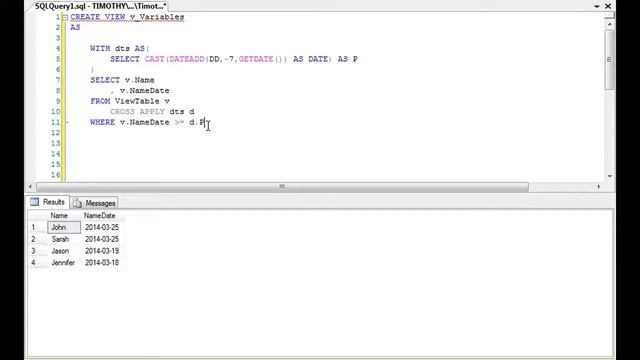
Task: Select John's 2014-03-25 date cell
Action: click(102, 227)
